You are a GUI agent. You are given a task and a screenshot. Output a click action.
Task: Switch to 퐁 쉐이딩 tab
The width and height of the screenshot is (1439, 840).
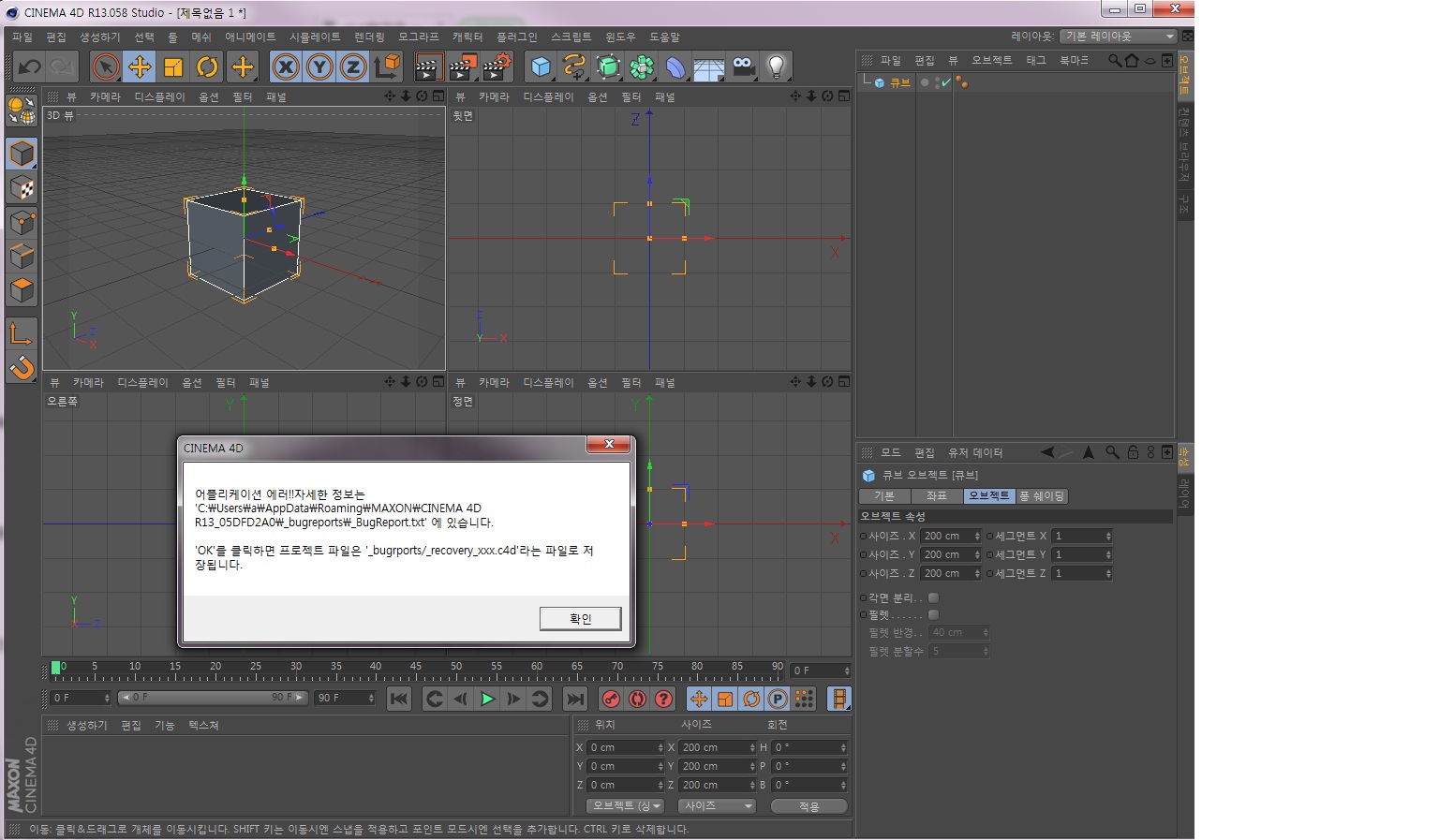pyautogui.click(x=1042, y=496)
